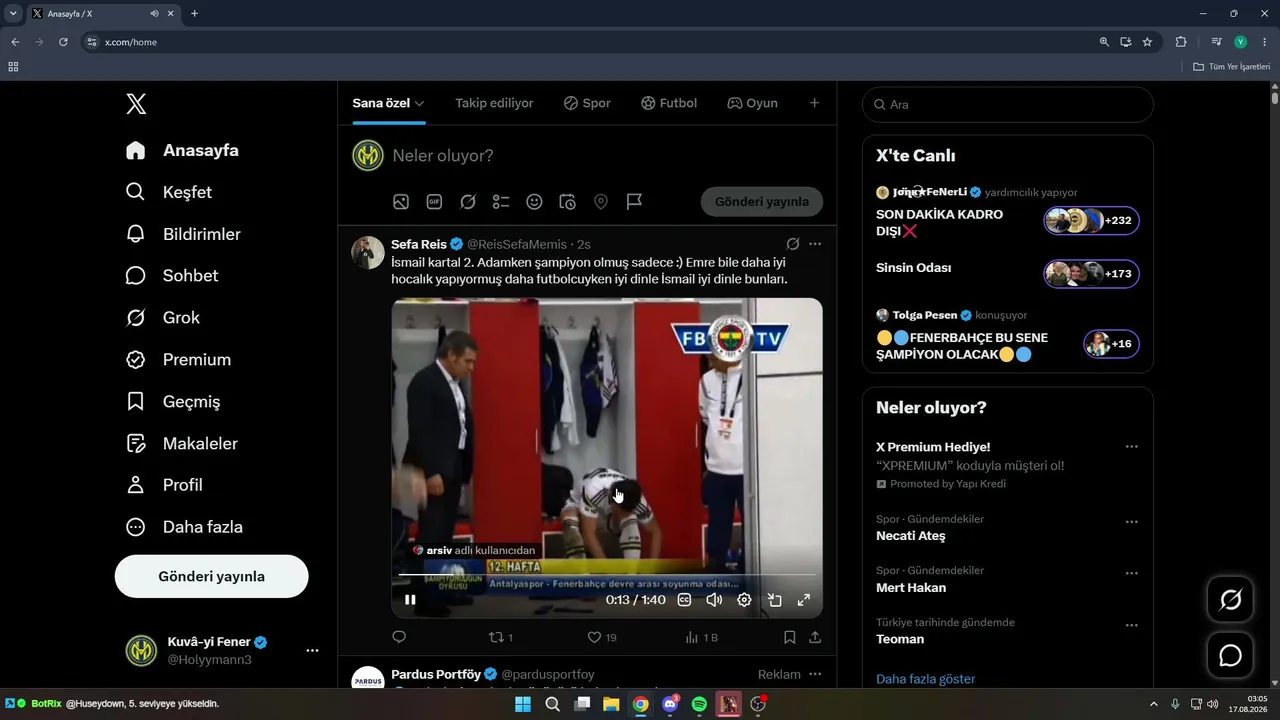Go to Anasayfa in the sidebar

[182, 150]
